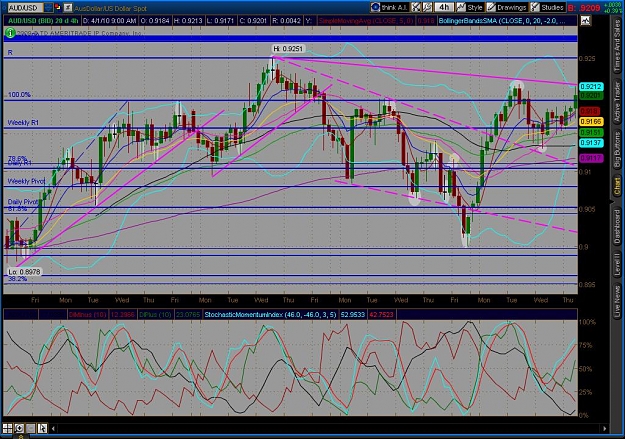Click the magenta 0.9117 price bubble

(591, 159)
